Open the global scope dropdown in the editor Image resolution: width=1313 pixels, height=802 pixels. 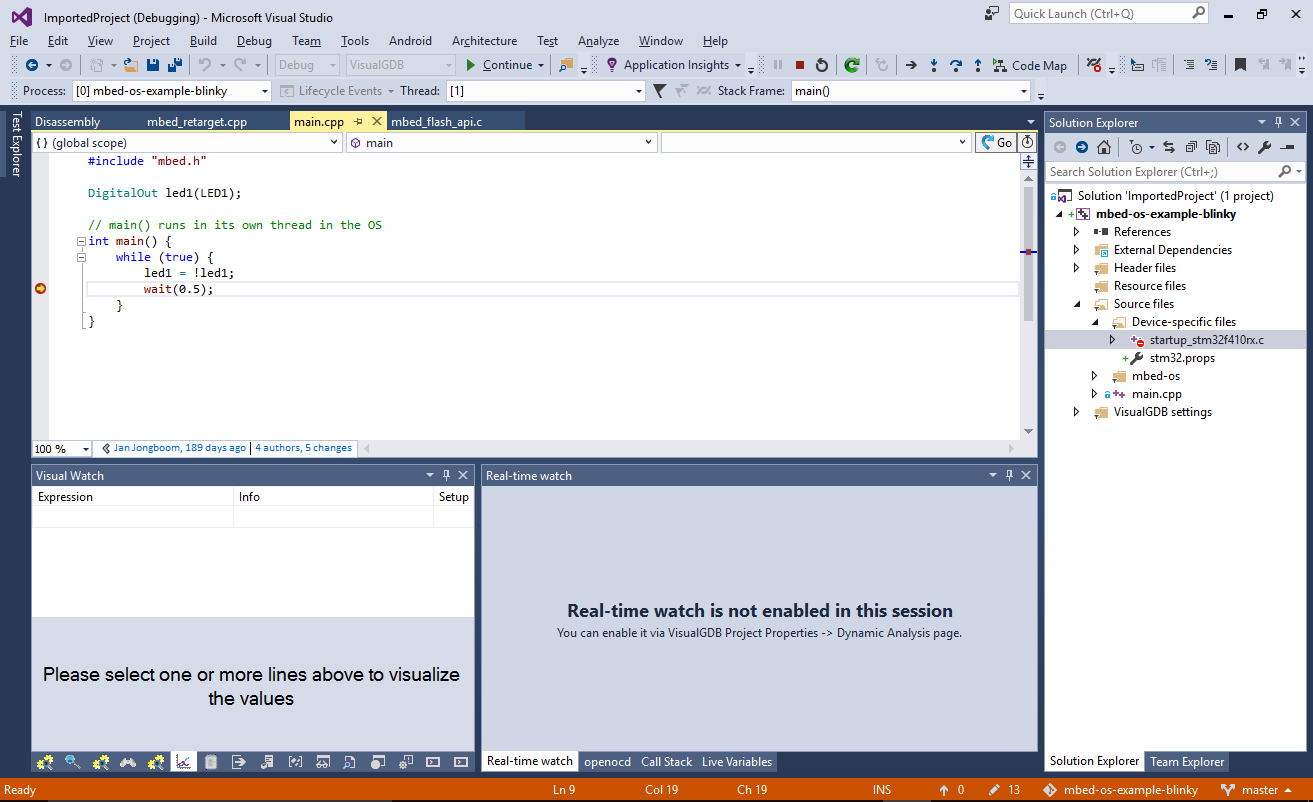coord(187,143)
